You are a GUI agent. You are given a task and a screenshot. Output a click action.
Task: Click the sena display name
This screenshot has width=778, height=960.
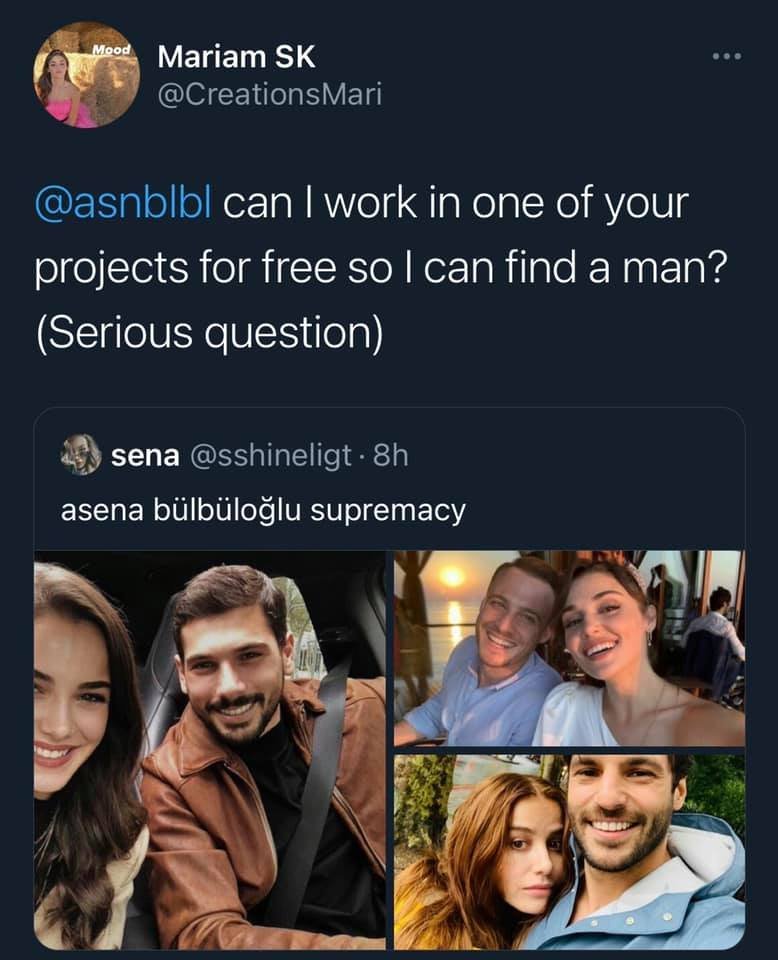click(x=145, y=456)
